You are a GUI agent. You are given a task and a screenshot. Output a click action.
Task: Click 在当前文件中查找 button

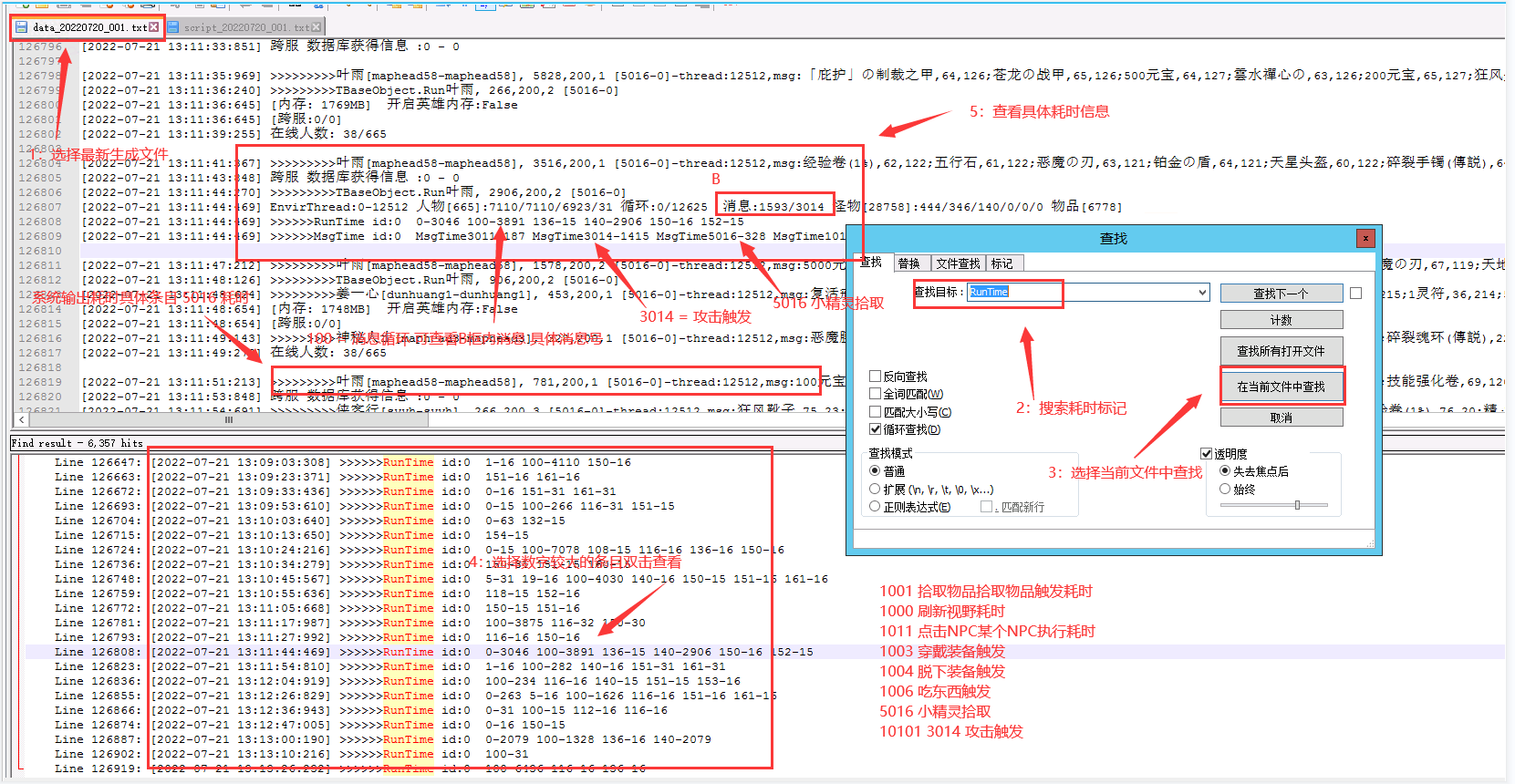click(1281, 387)
